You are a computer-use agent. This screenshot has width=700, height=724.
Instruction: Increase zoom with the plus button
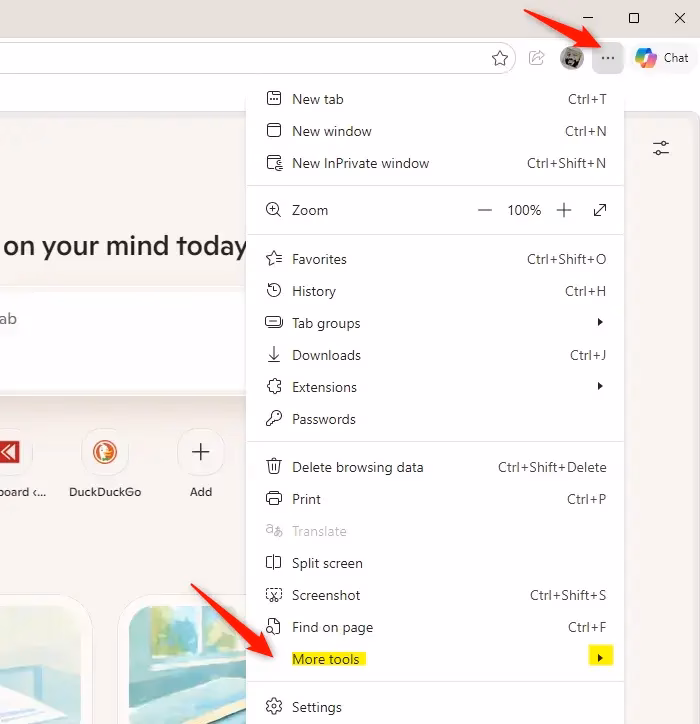[564, 211]
